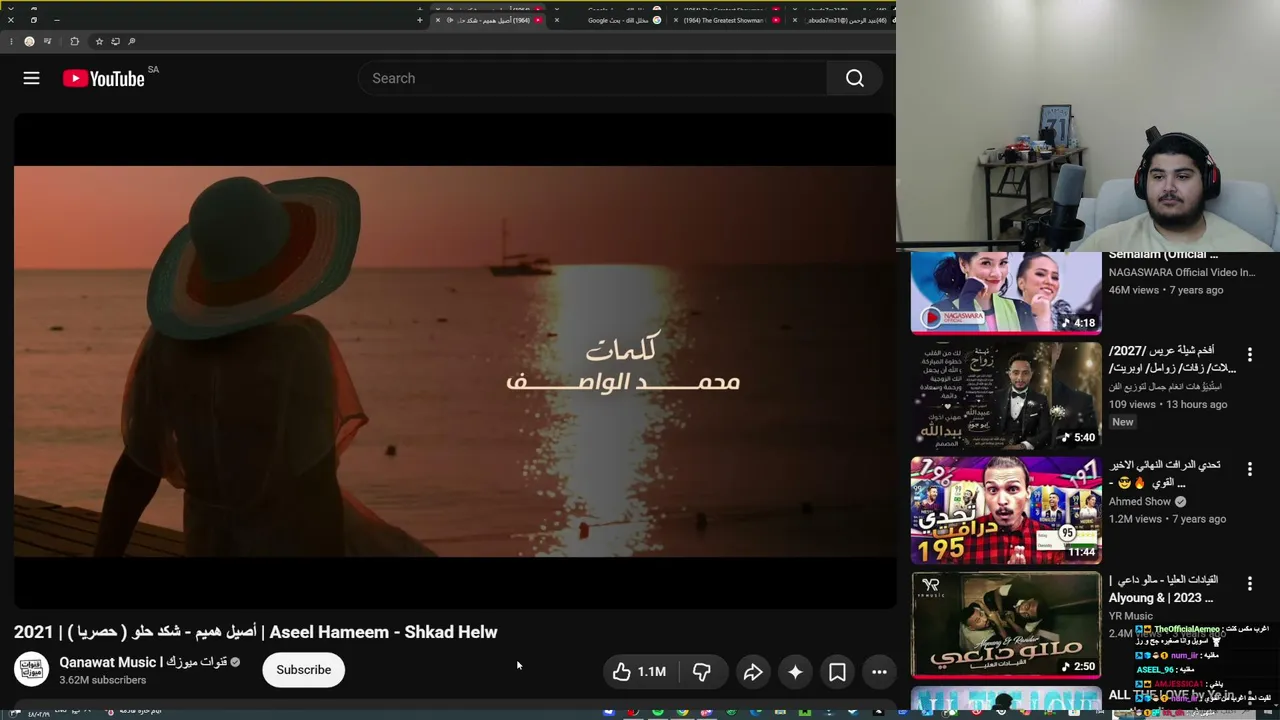The image size is (1280, 720).
Task: Open the wedding video thumbnail 5:40
Action: (x=1006, y=396)
